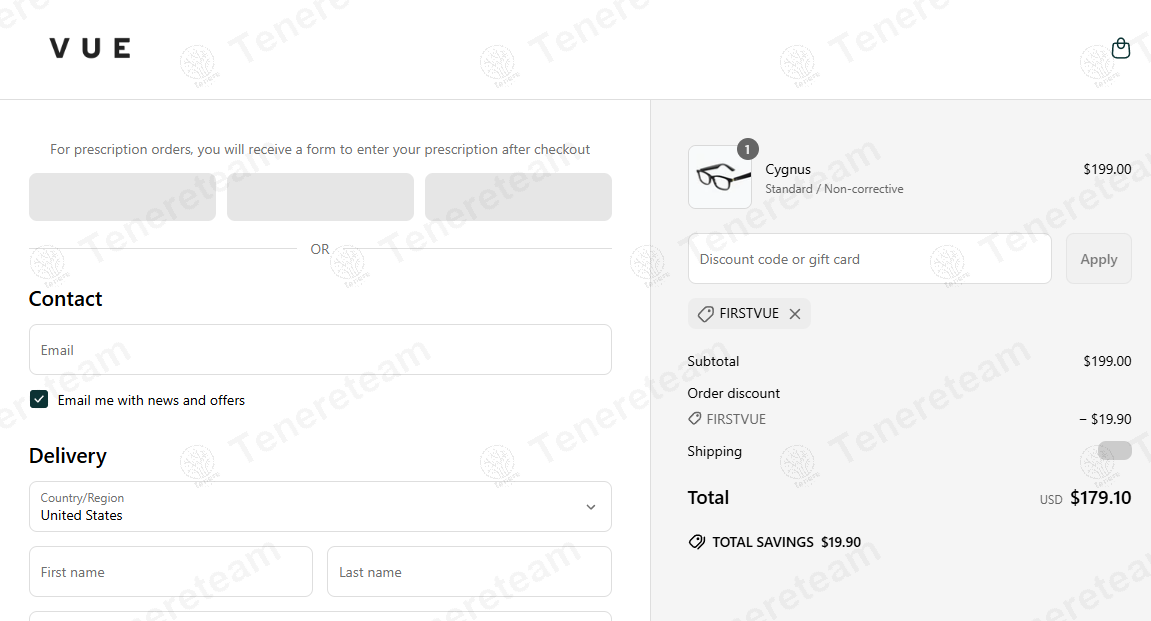Image resolution: width=1151 pixels, height=621 pixels.
Task: Focus the Email input field
Action: click(x=320, y=350)
